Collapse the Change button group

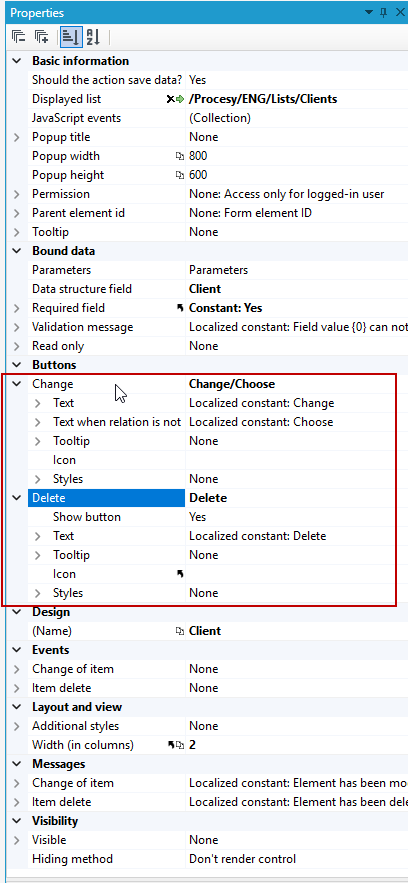coord(17,384)
